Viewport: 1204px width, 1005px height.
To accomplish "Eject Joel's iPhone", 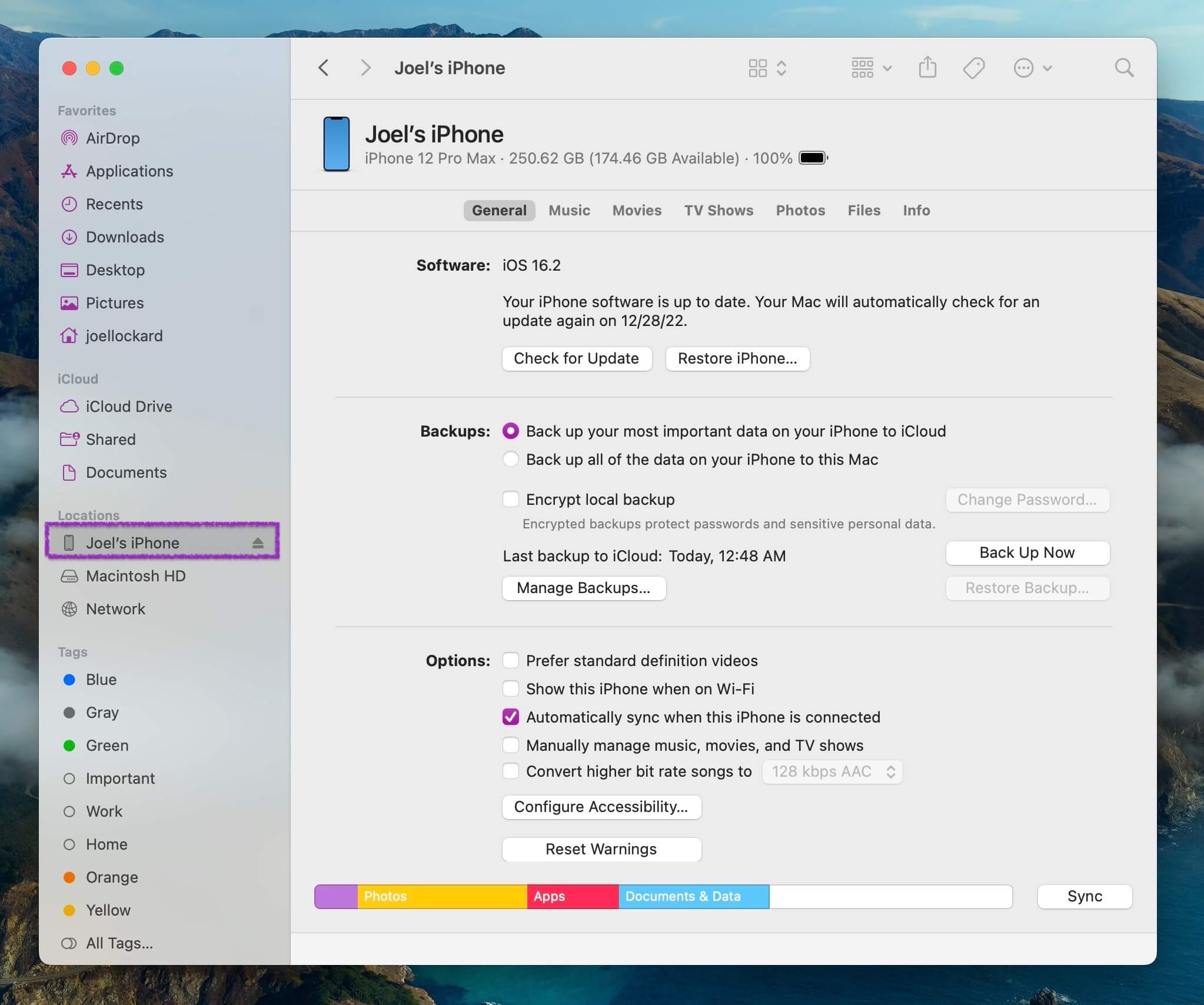I will coord(258,543).
